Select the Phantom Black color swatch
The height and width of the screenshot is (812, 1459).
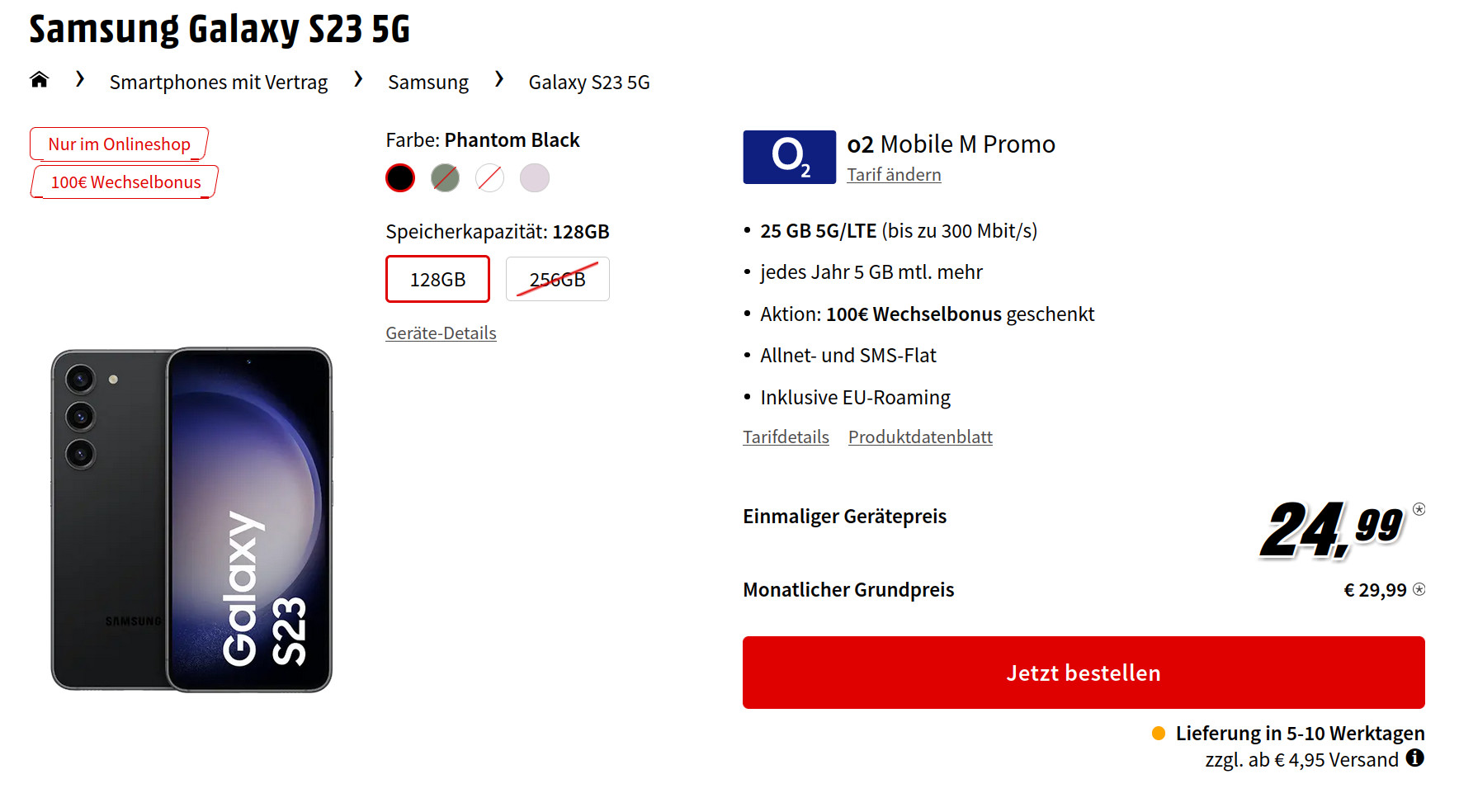[400, 177]
